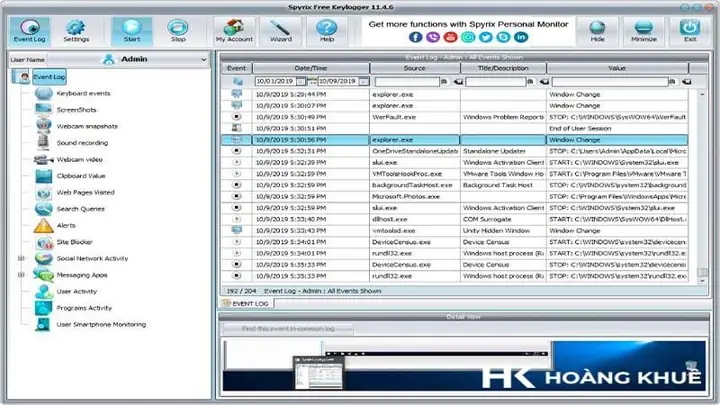
Task: Switch to the EVENT LOG bottom tab
Action: click(246, 304)
